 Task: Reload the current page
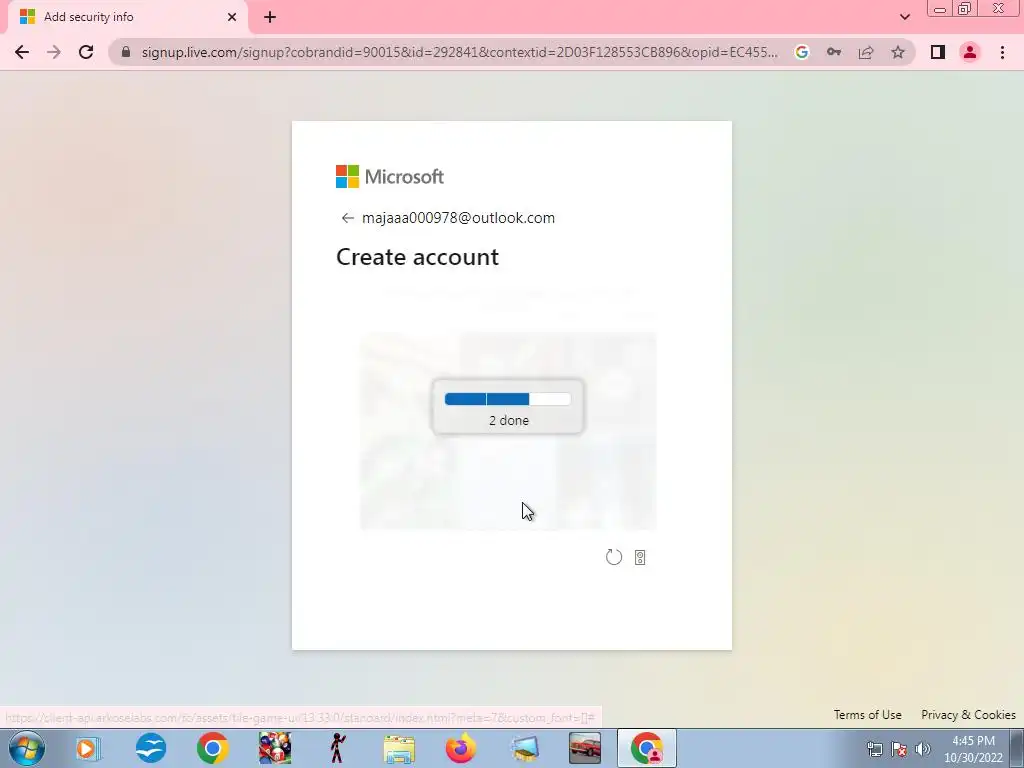(x=86, y=52)
